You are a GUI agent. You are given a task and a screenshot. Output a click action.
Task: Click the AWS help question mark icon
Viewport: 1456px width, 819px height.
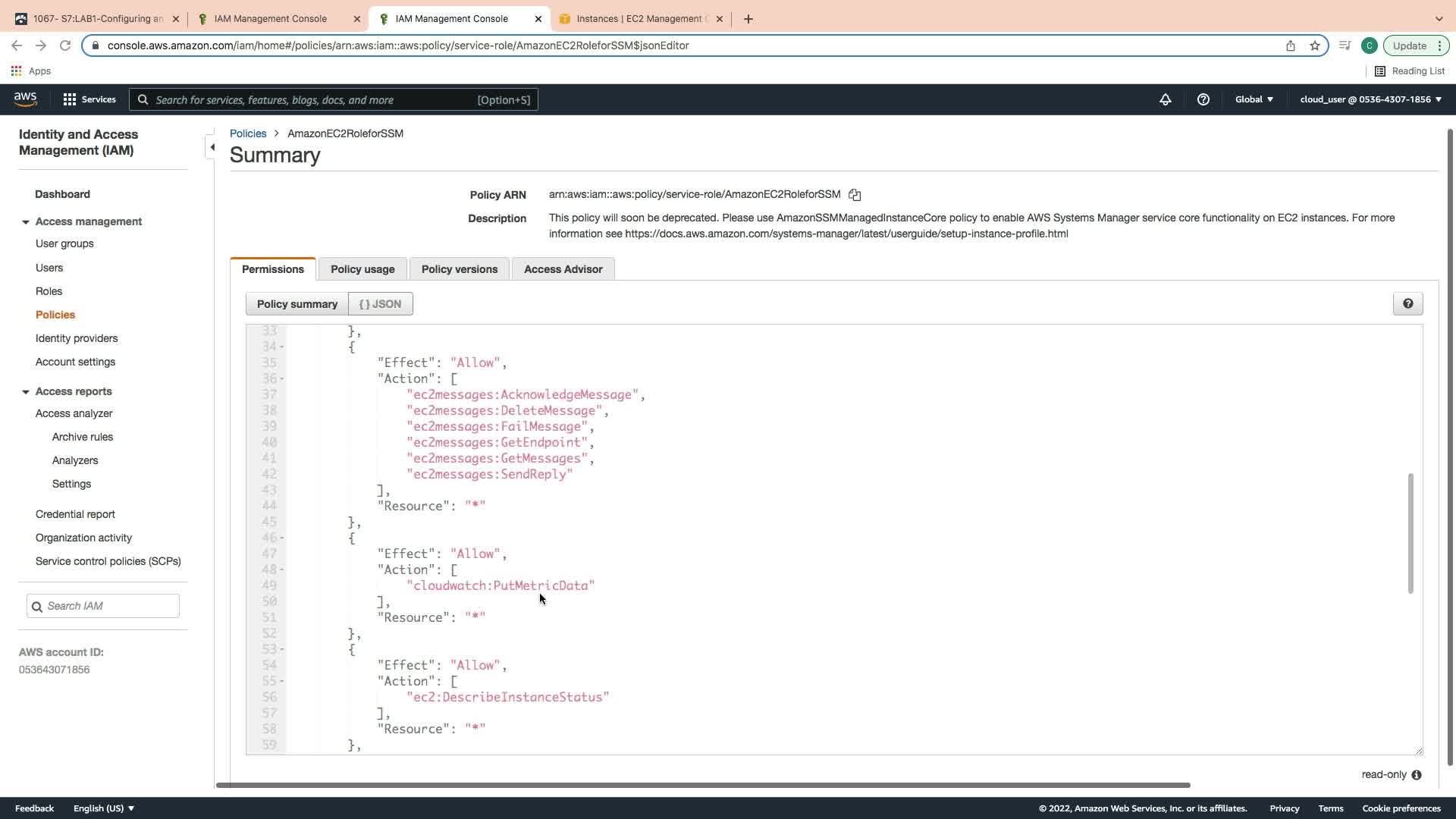[1203, 99]
